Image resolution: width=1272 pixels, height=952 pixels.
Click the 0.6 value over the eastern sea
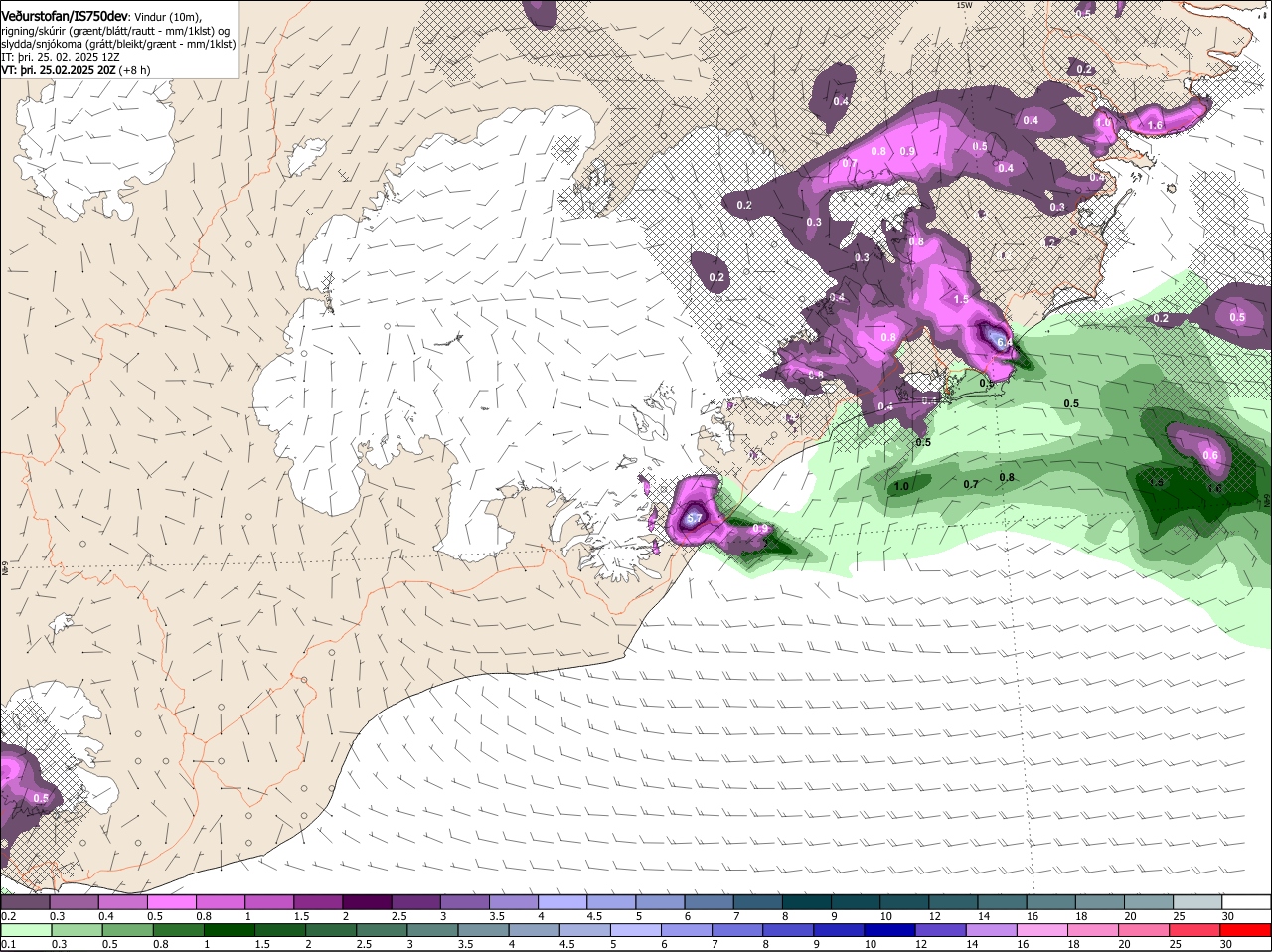[1210, 455]
